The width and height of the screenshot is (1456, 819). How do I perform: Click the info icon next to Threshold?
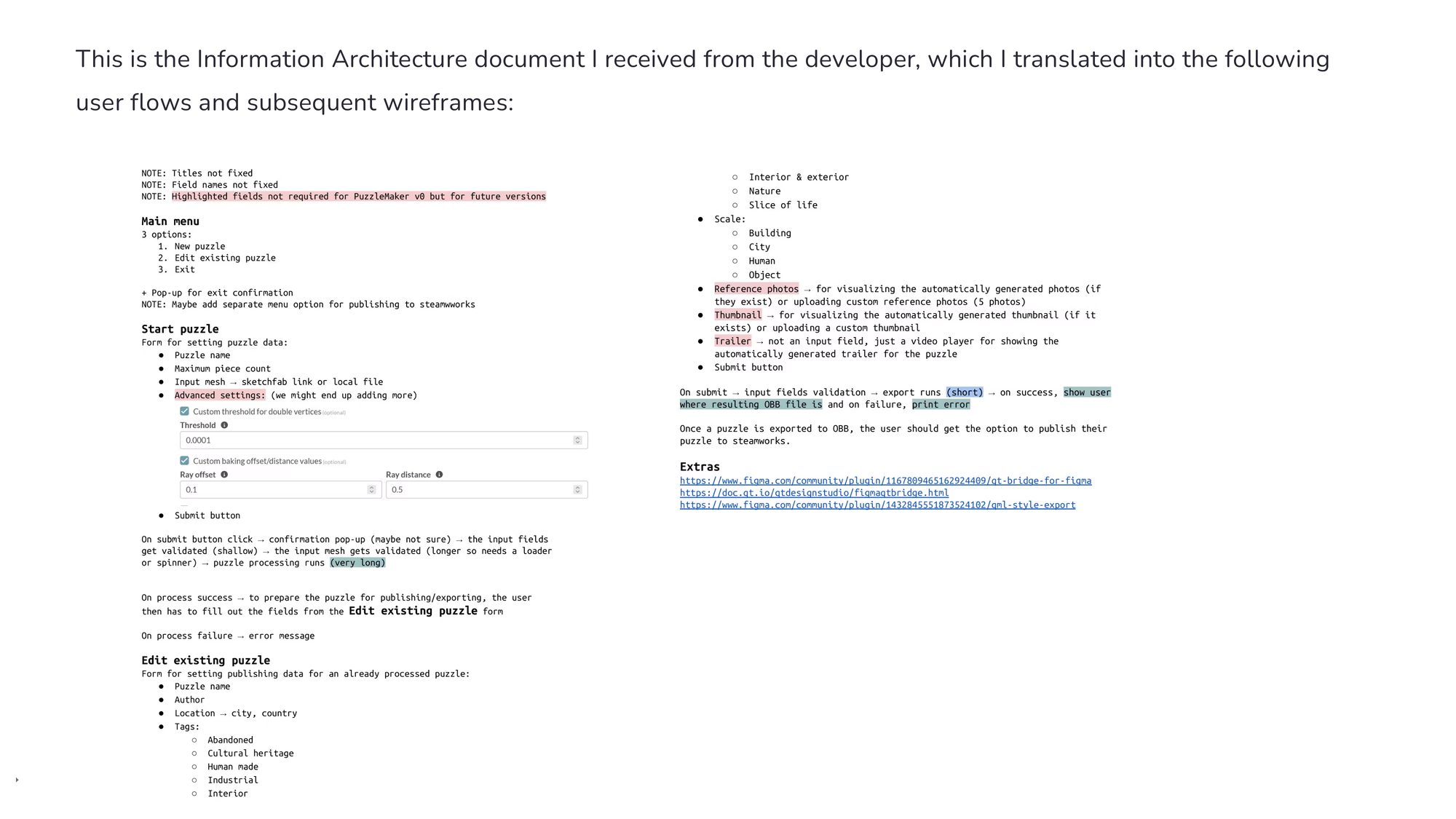[224, 425]
